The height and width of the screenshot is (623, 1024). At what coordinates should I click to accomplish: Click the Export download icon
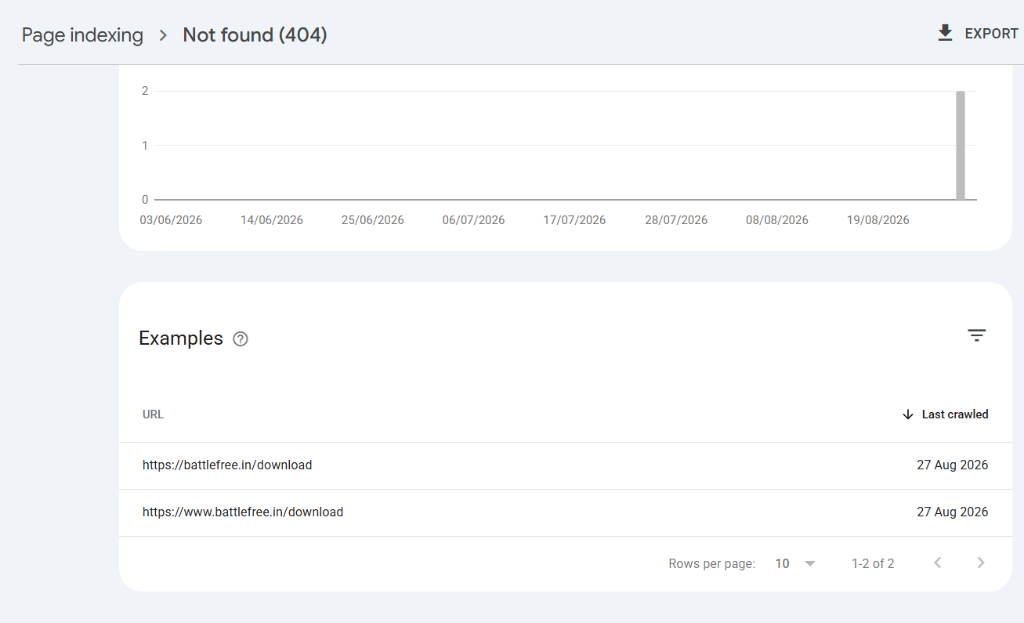click(x=945, y=33)
